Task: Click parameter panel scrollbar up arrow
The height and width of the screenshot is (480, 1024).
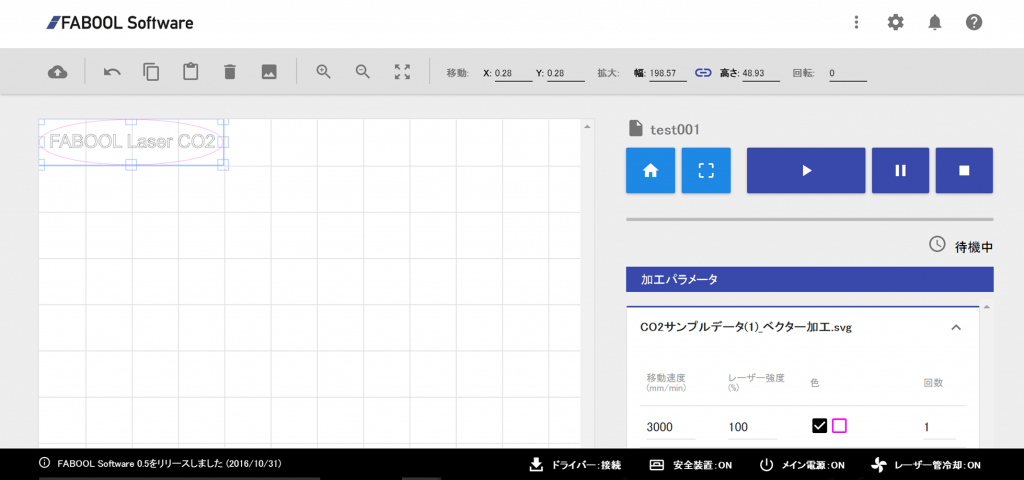Action: (987, 307)
